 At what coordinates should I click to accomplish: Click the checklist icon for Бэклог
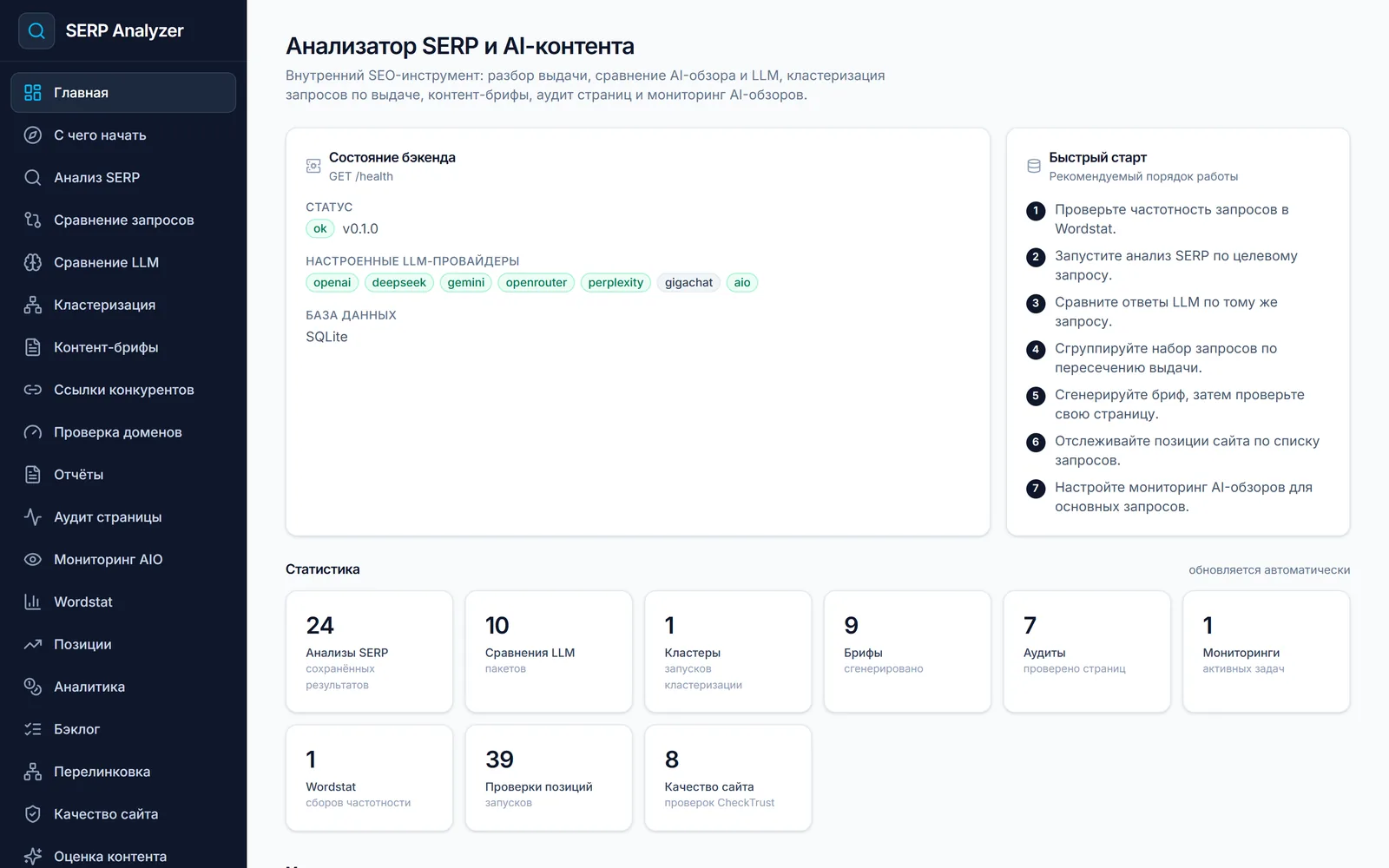coord(33,729)
